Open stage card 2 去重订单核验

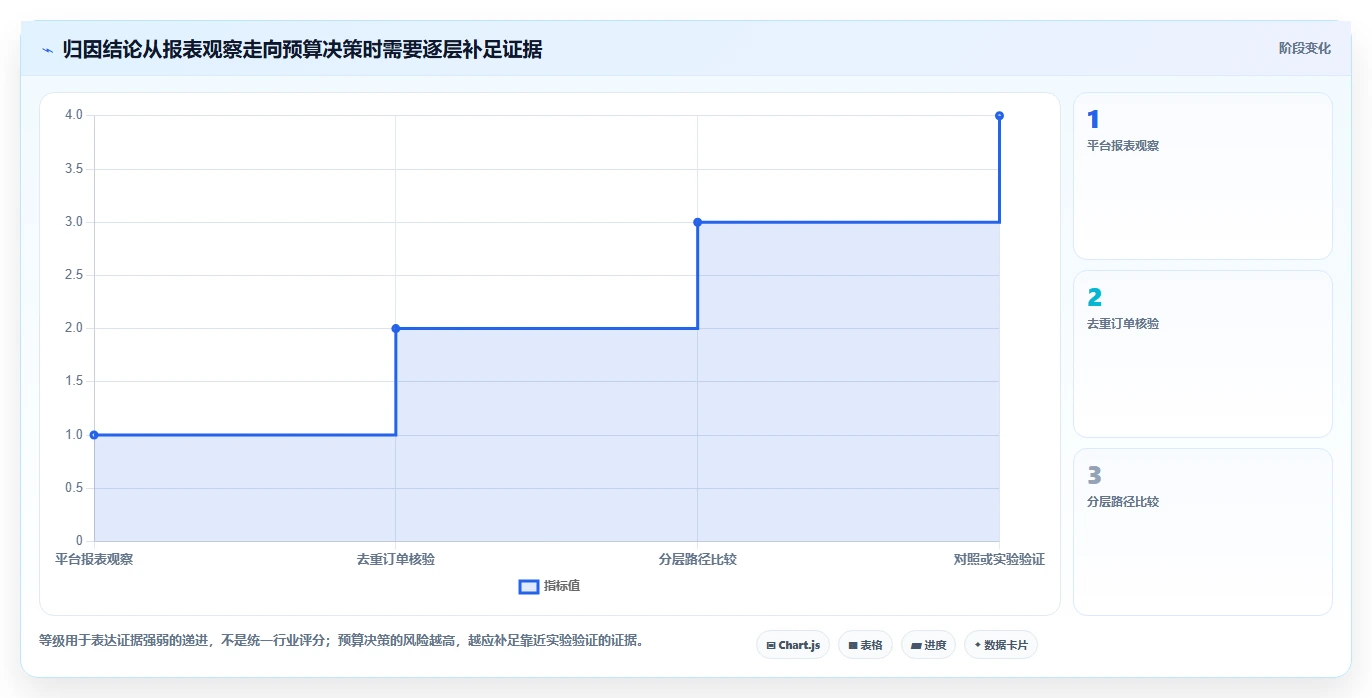click(x=1203, y=354)
